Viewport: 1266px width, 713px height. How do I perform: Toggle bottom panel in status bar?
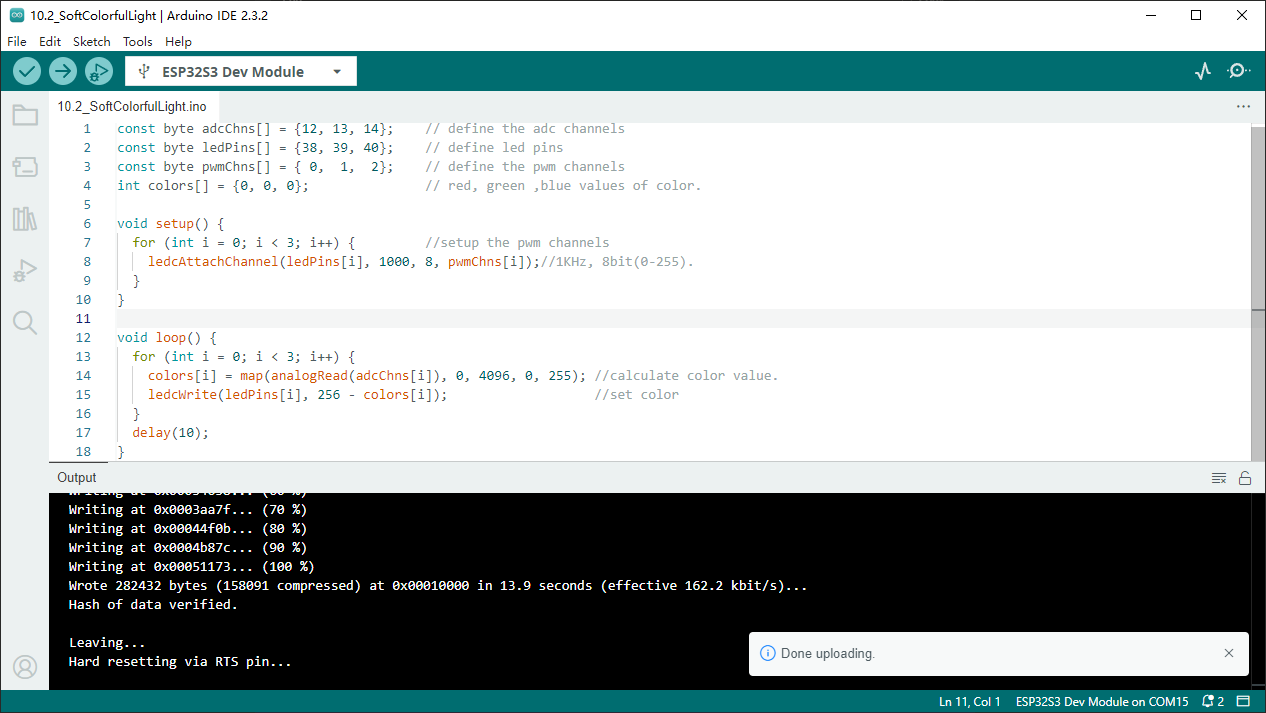click(x=1243, y=701)
